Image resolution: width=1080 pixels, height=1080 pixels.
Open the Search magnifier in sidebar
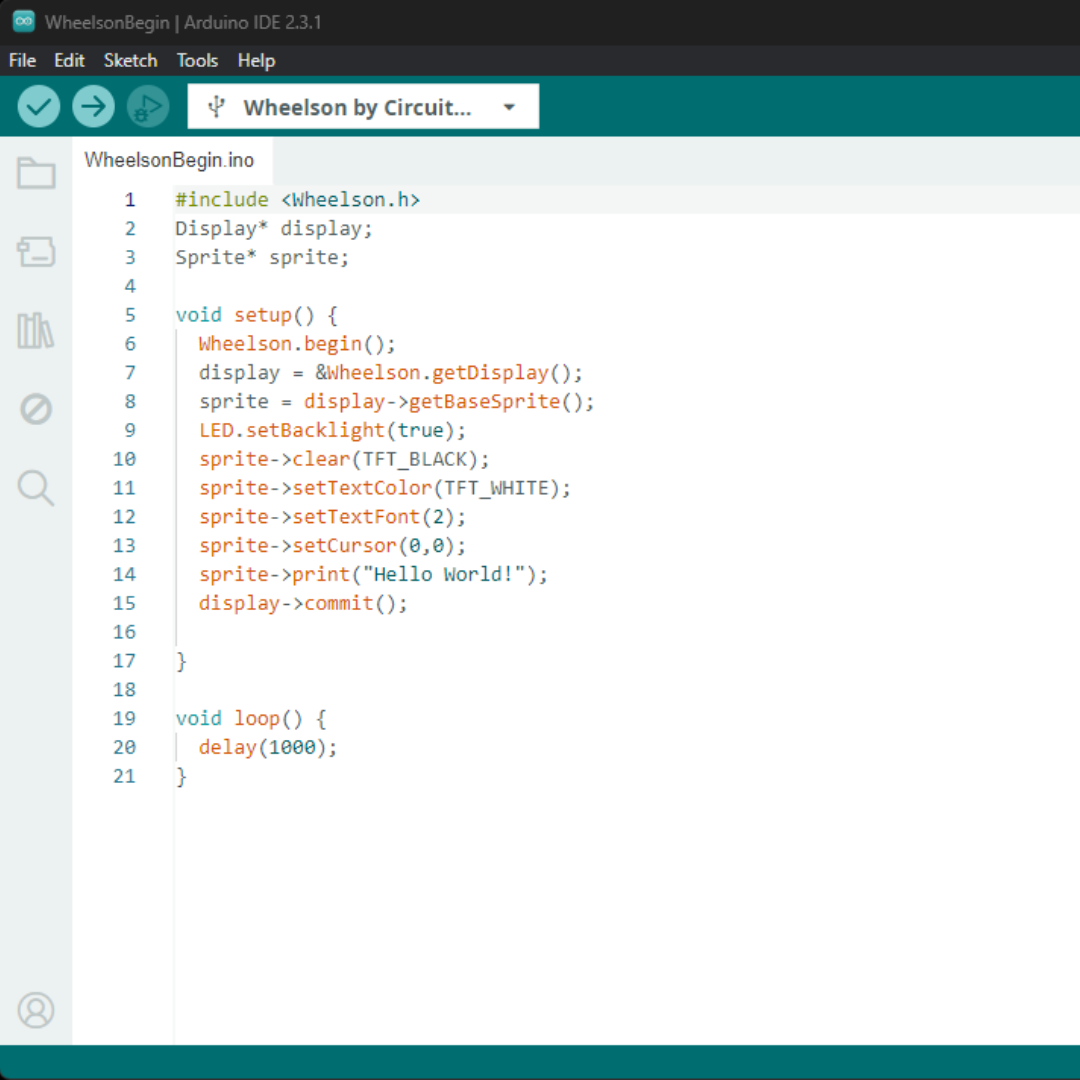tap(36, 488)
